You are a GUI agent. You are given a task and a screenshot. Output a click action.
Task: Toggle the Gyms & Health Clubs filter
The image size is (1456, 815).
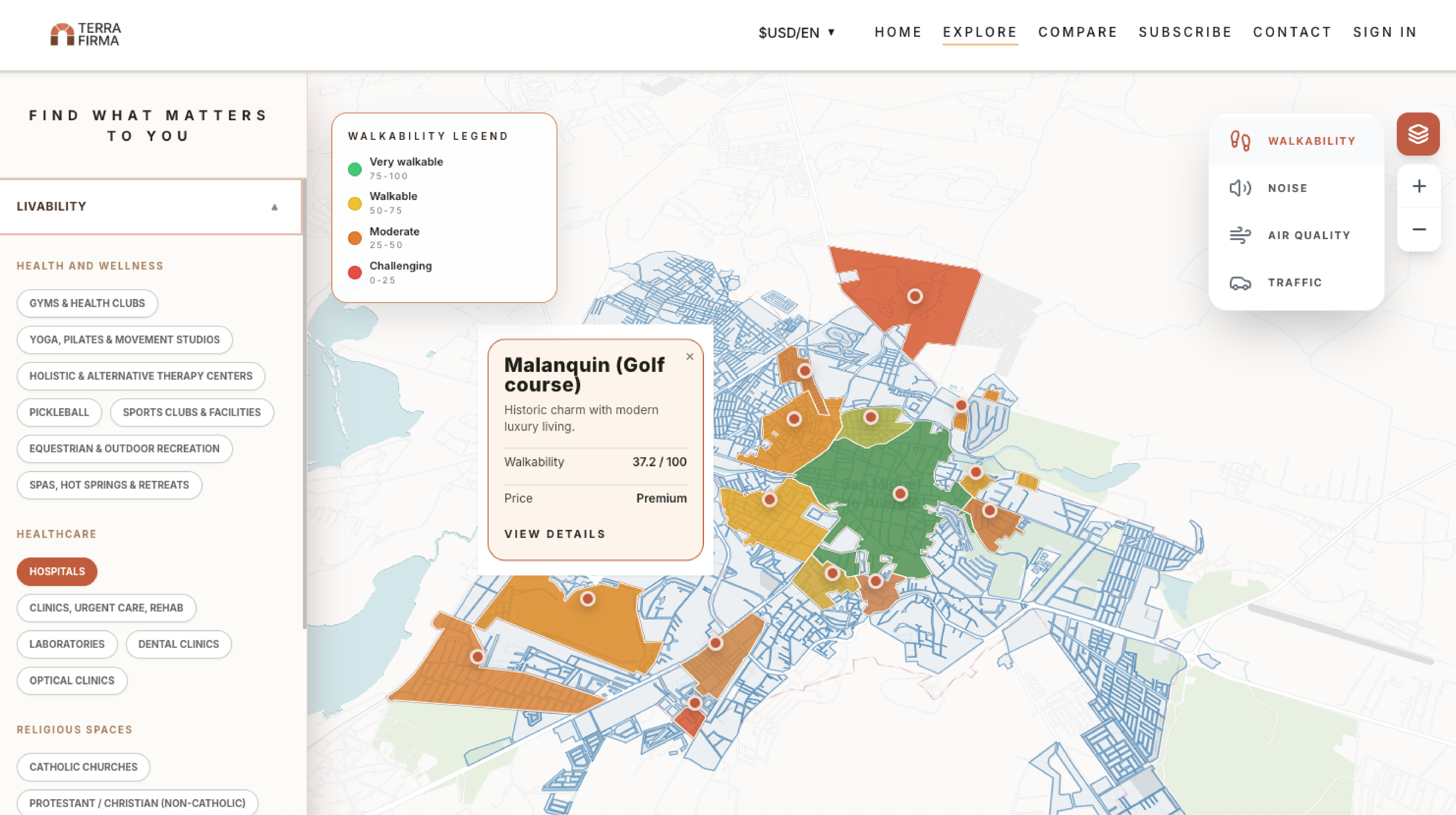click(x=87, y=304)
